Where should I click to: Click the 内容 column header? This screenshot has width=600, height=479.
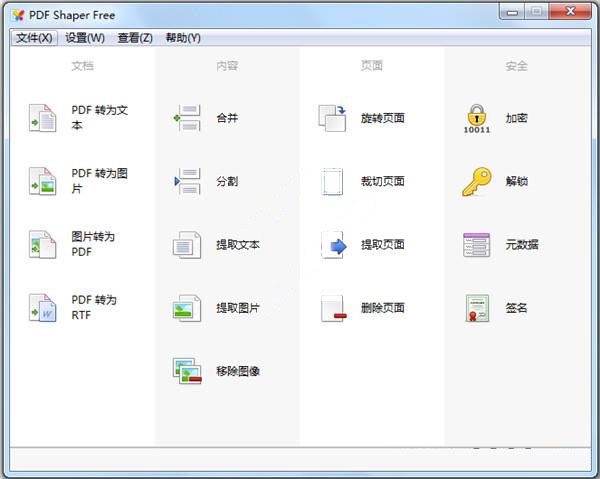tap(227, 66)
